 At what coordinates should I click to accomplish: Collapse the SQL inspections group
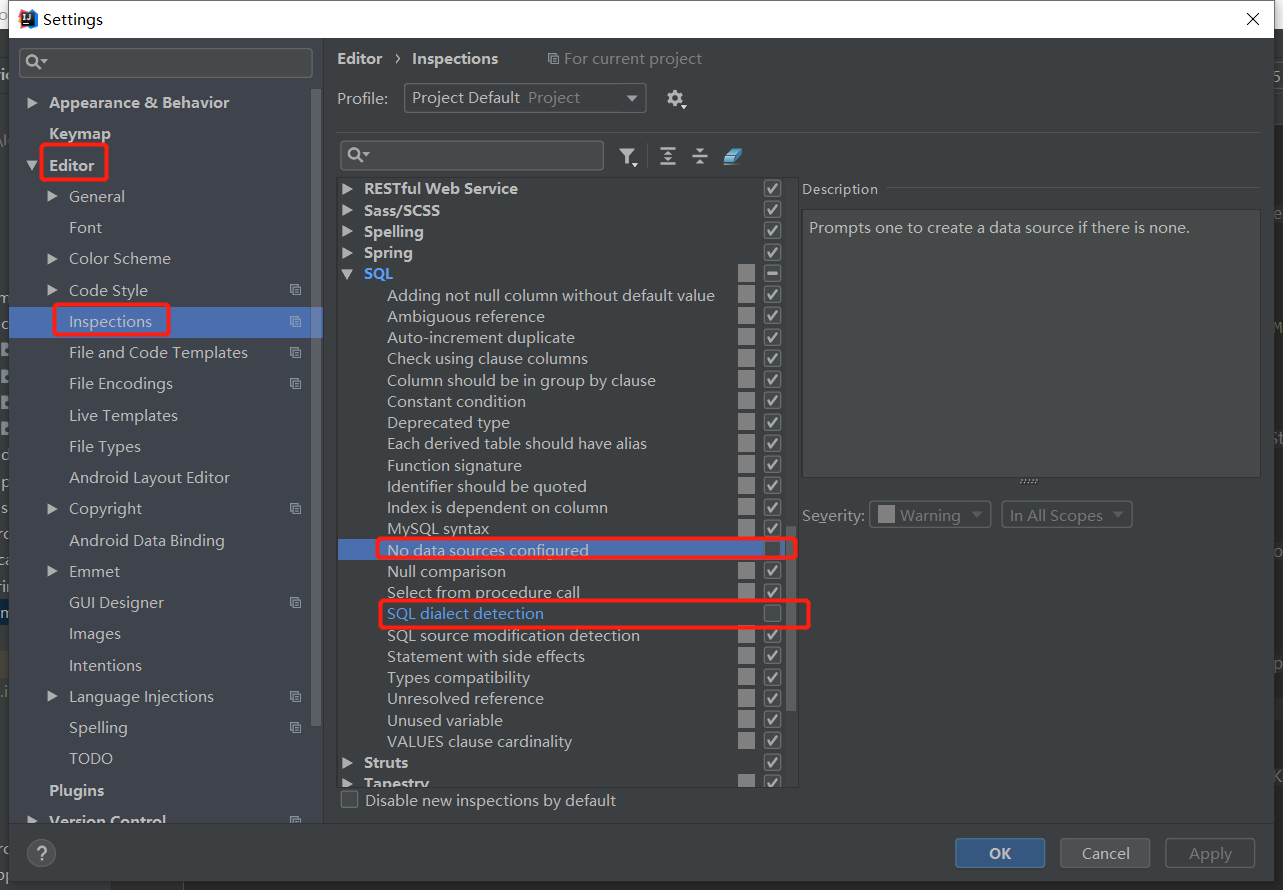[x=347, y=273]
